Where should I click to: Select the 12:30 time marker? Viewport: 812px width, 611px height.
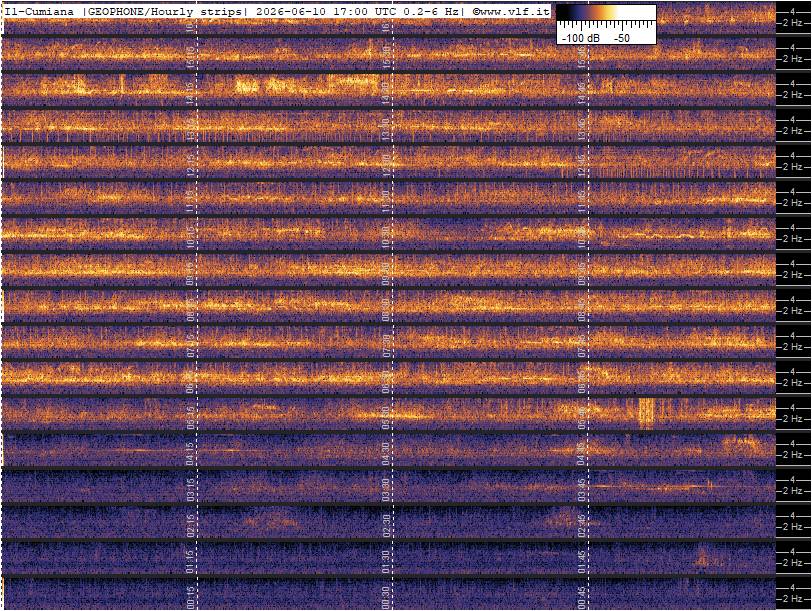pyautogui.click(x=386, y=166)
